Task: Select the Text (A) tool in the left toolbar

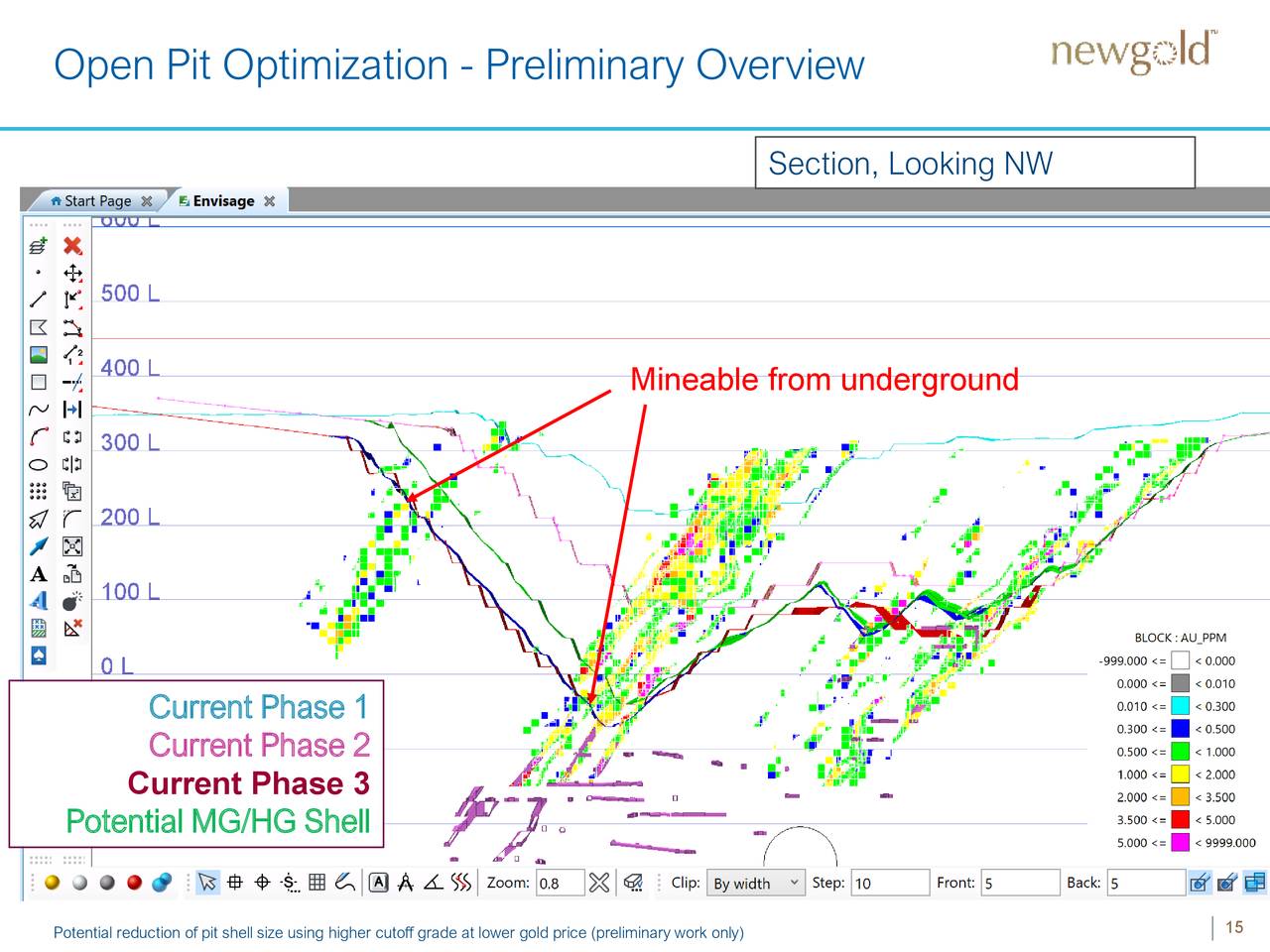Action: 38,573
